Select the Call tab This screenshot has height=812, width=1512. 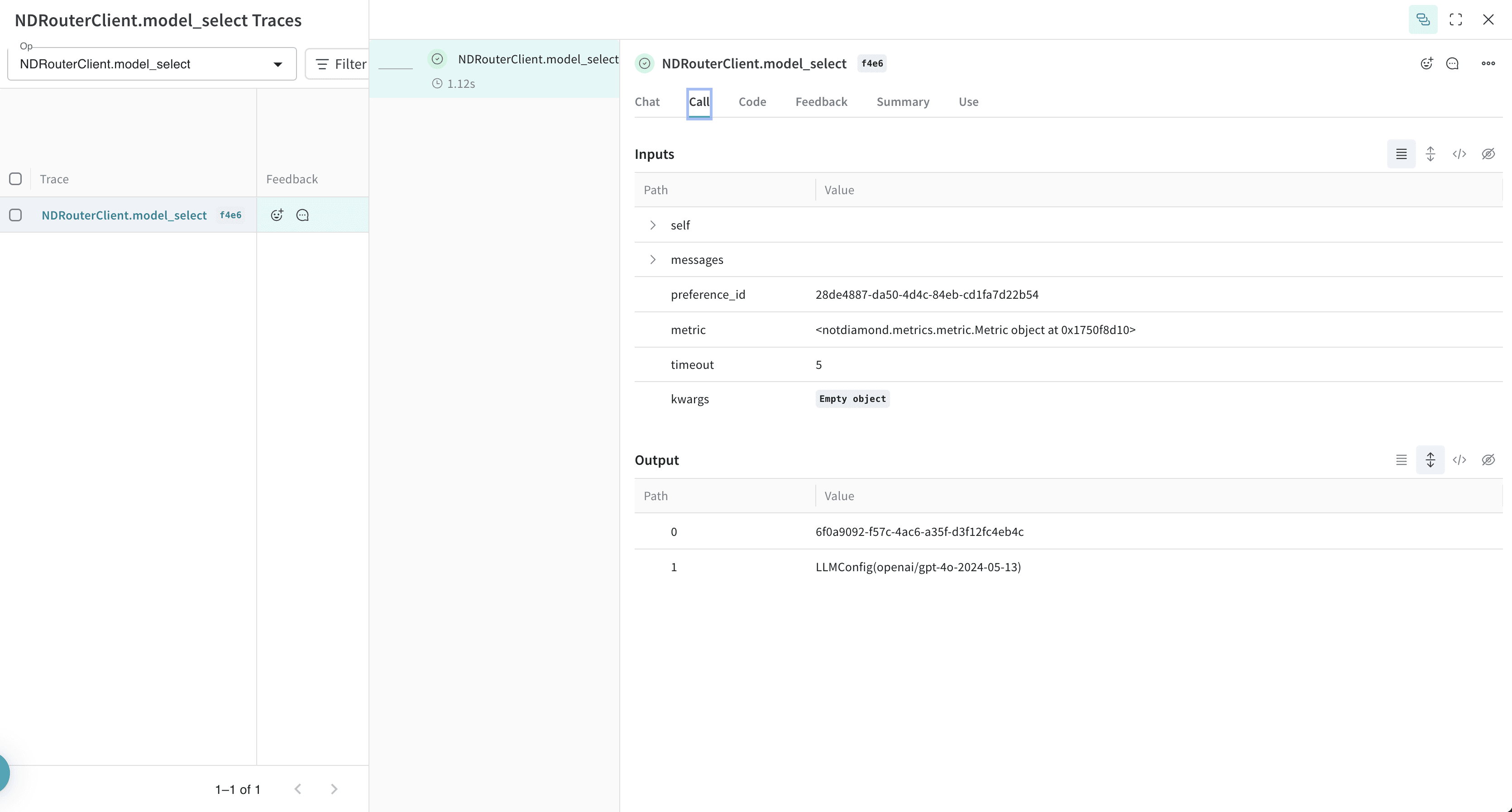[x=699, y=102]
